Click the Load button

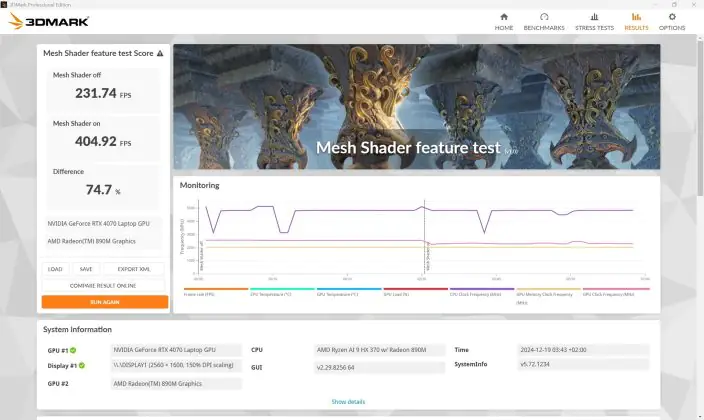55,269
